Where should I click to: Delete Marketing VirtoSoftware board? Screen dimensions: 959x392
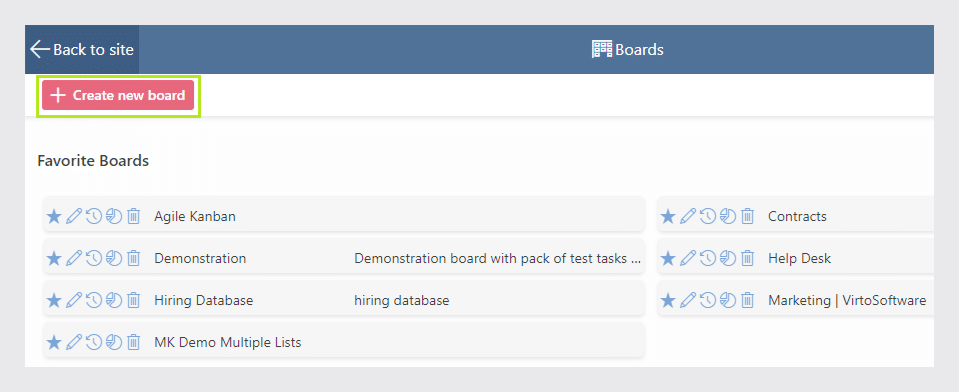747,300
